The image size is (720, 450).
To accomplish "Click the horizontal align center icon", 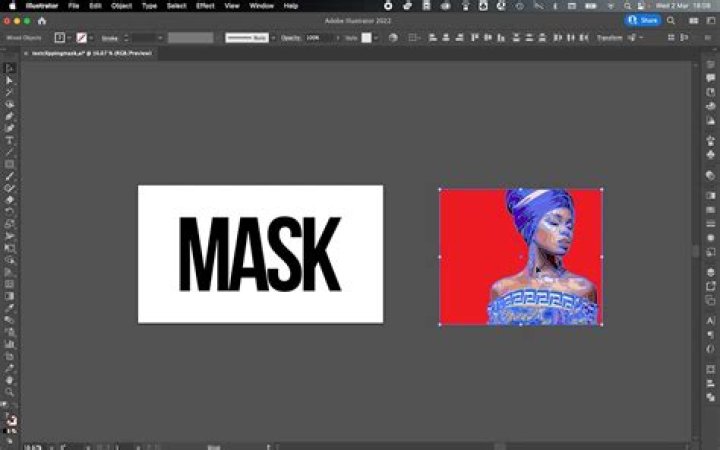I will [445, 38].
